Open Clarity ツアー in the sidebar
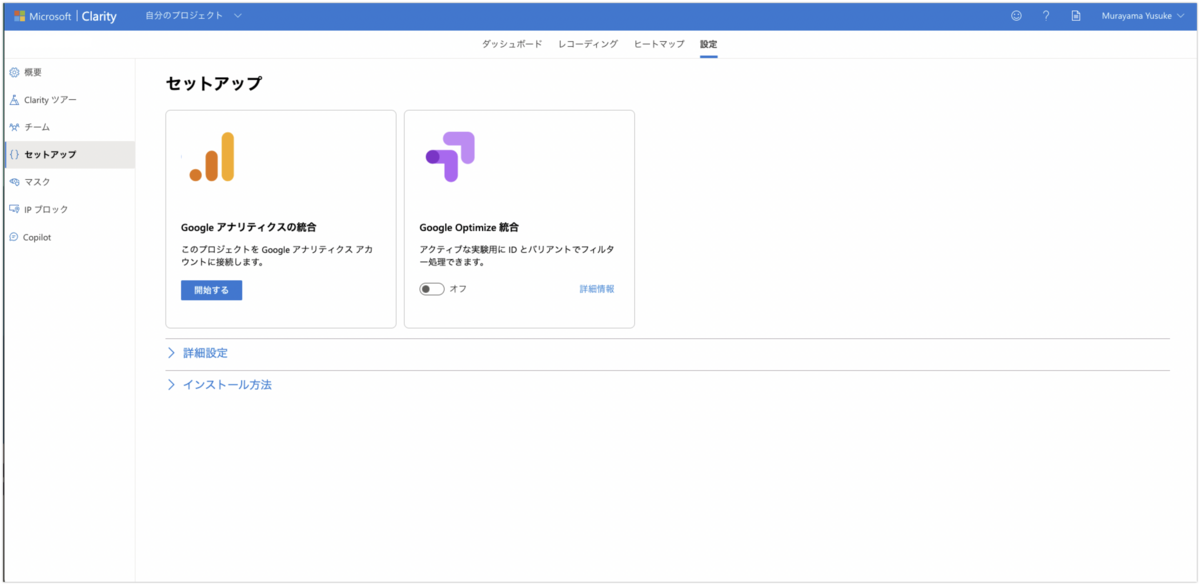The width and height of the screenshot is (1200, 585). point(68,100)
